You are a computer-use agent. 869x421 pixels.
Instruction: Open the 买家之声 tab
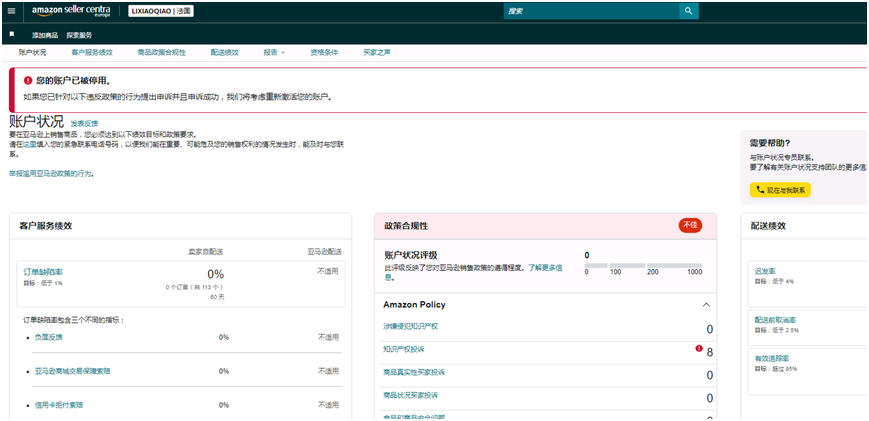377,53
